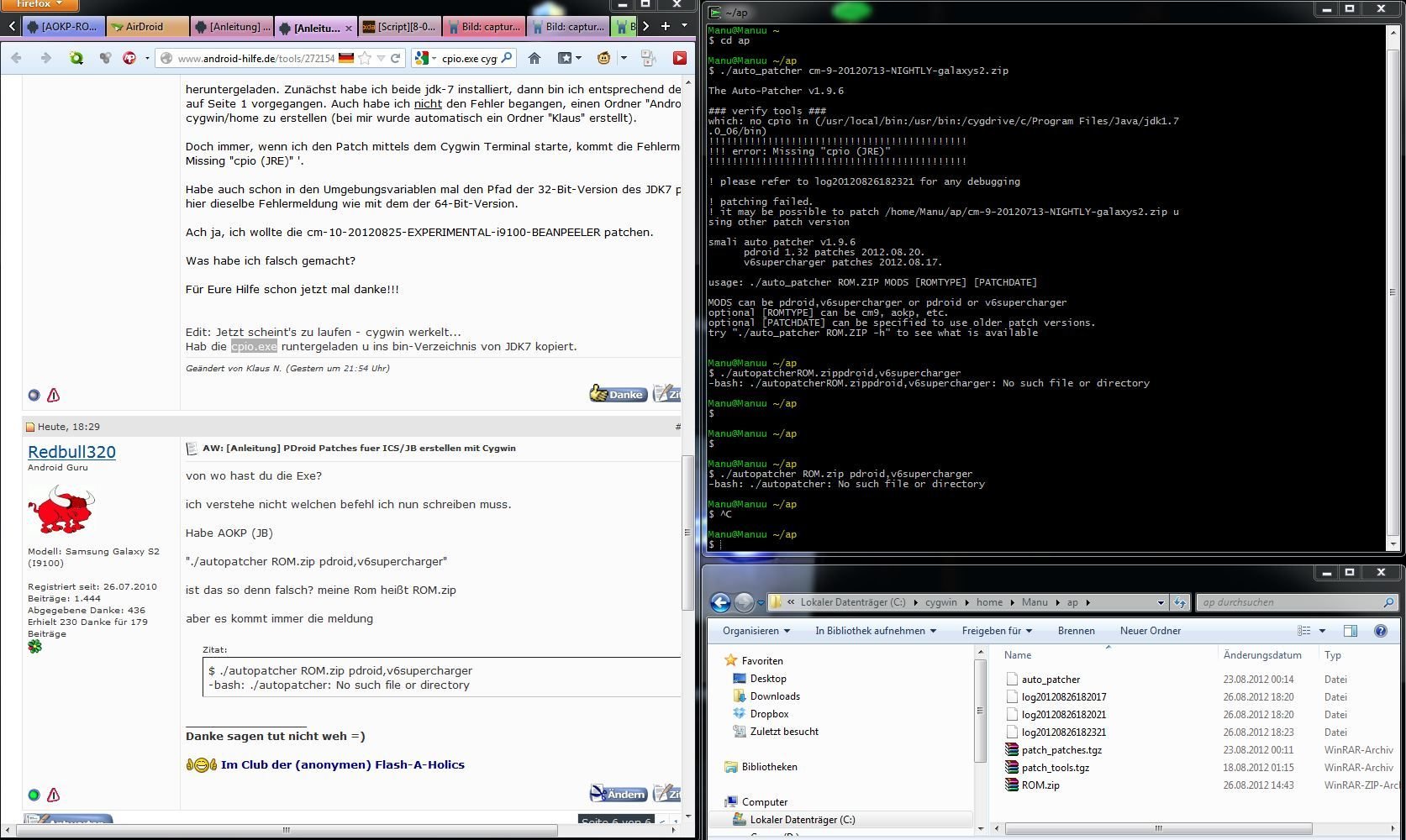This screenshot has height=840, width=1406.
Task: Open the In Bibliothek aufnehmen menu
Action: [x=876, y=631]
